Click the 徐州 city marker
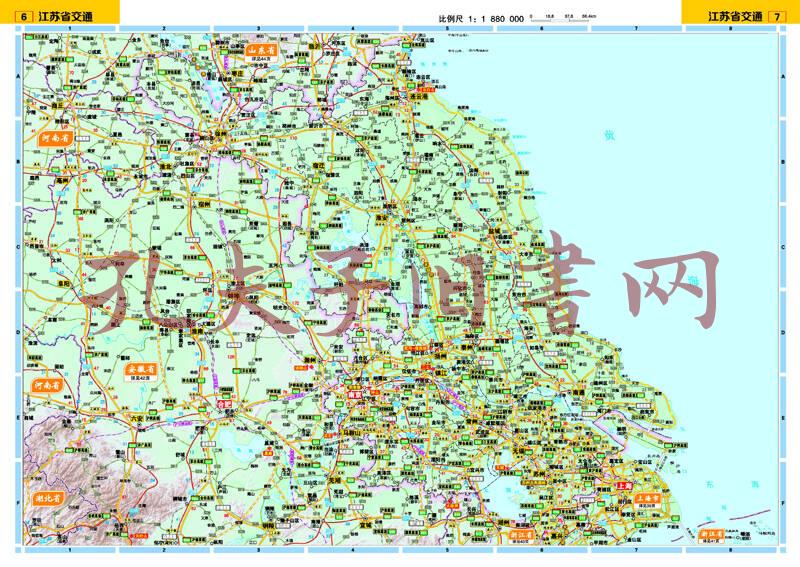Viewport: 800px width, 567px height. tap(218, 133)
